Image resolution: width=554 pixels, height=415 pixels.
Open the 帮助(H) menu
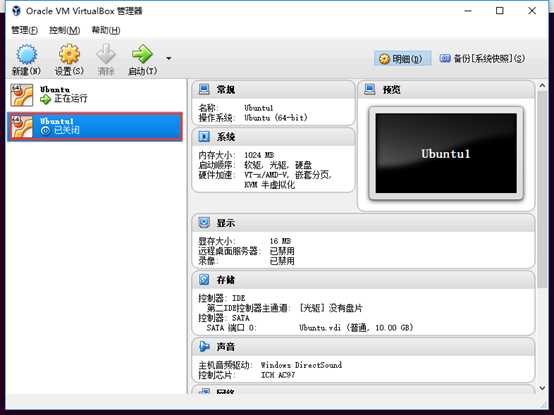click(106, 30)
